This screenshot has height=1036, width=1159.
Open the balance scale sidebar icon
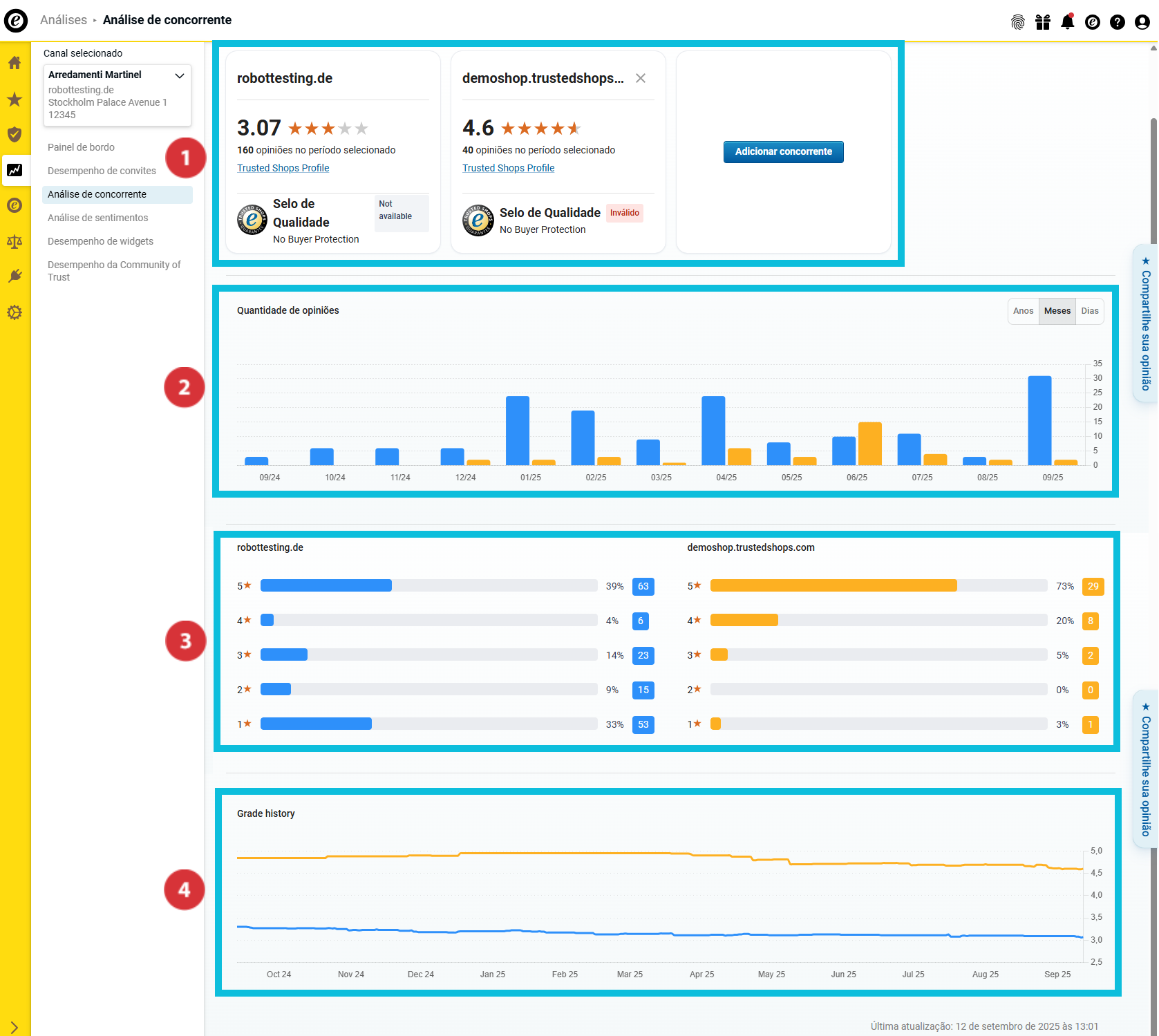[15, 241]
